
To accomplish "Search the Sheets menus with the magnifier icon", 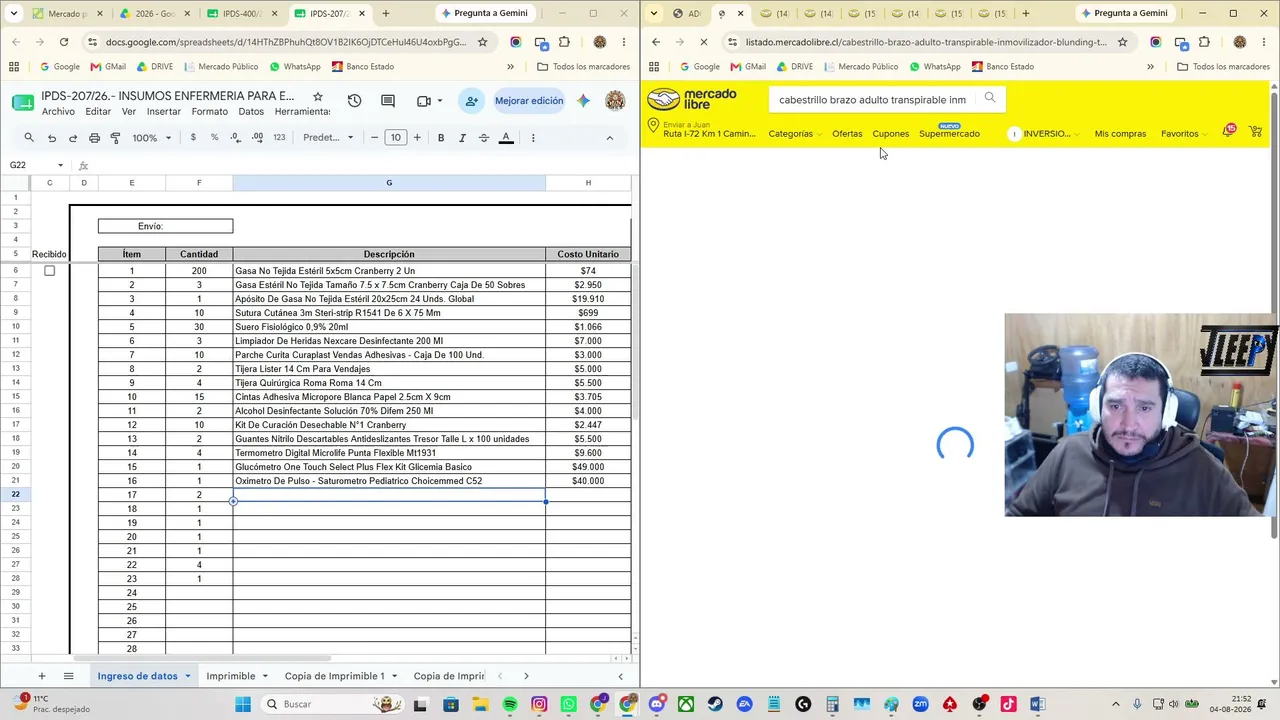I will (x=29, y=138).
